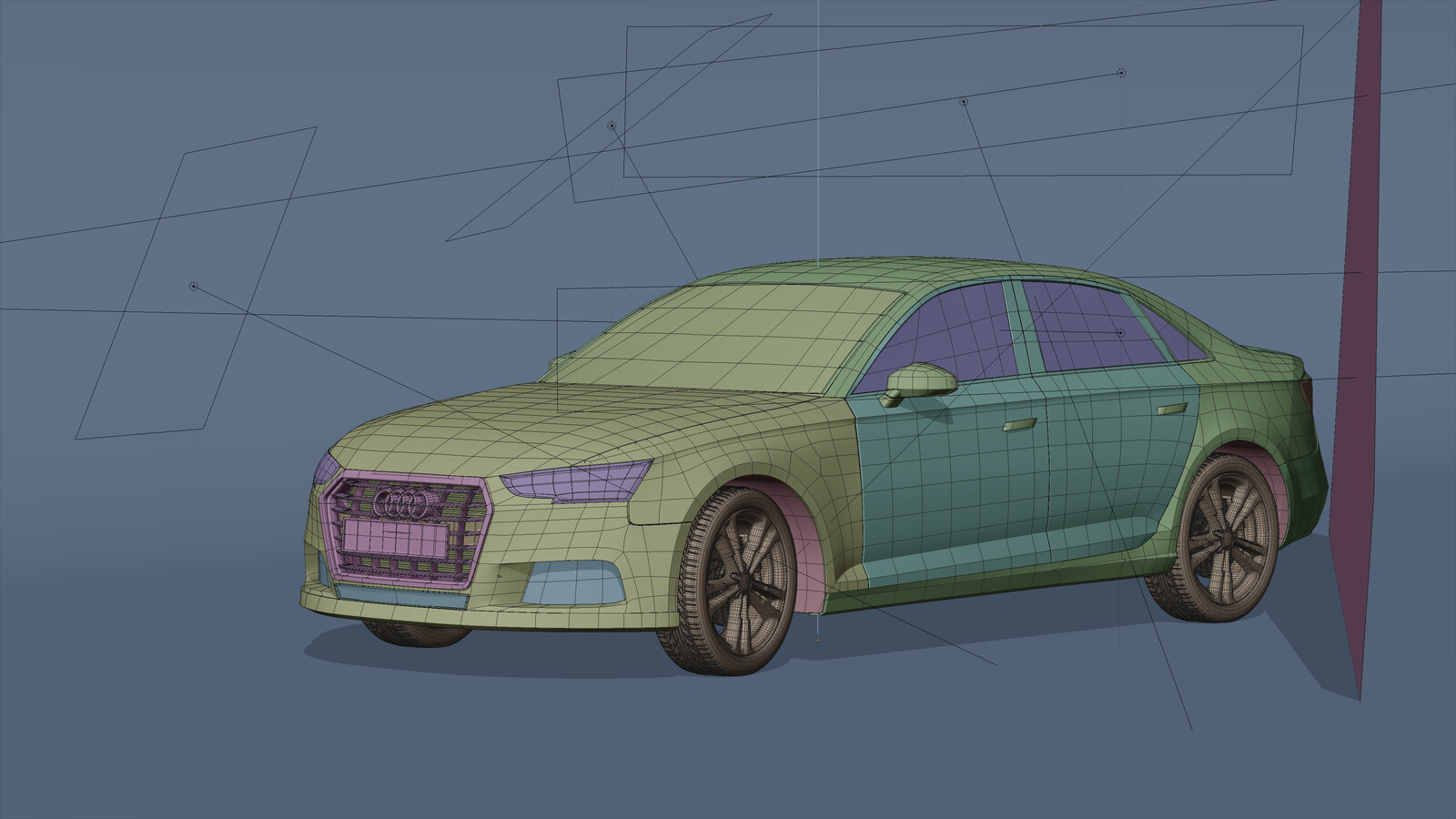Select the front license plate

coord(396,539)
